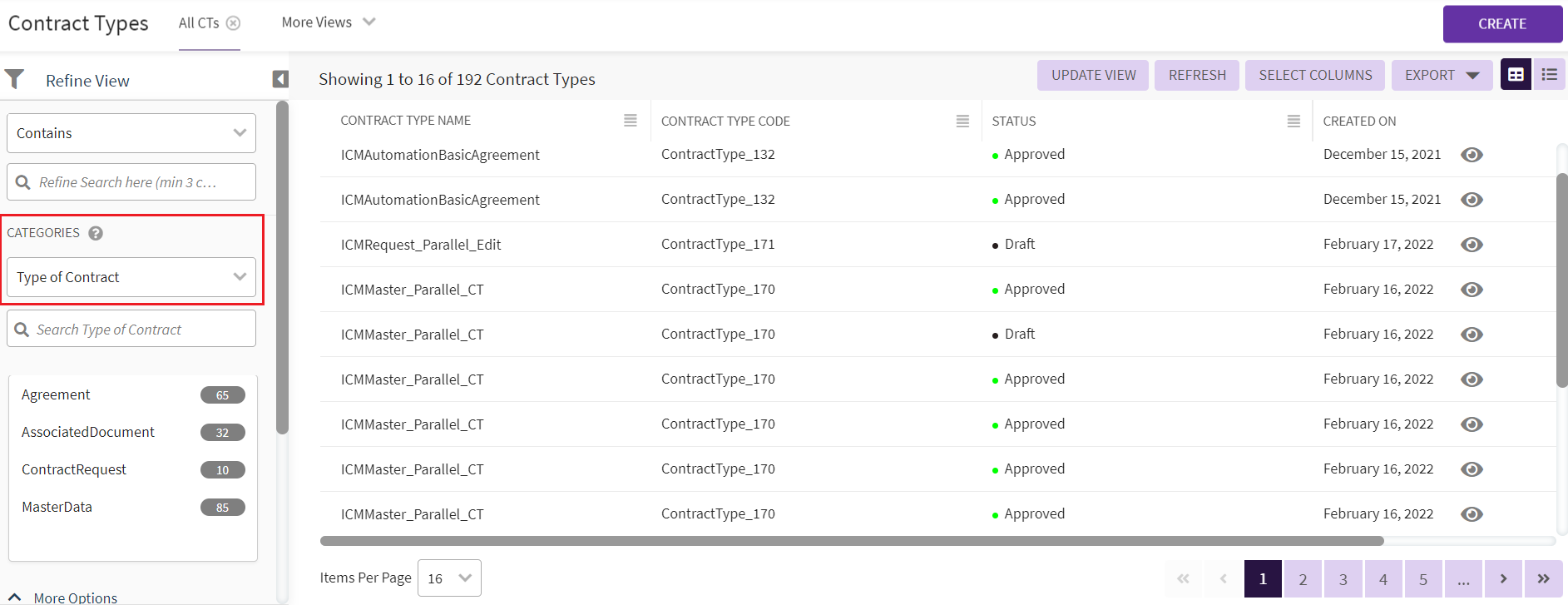Screen dimensions: 1568x605
Task: Open the Items Per Page dropdown
Action: point(449,578)
